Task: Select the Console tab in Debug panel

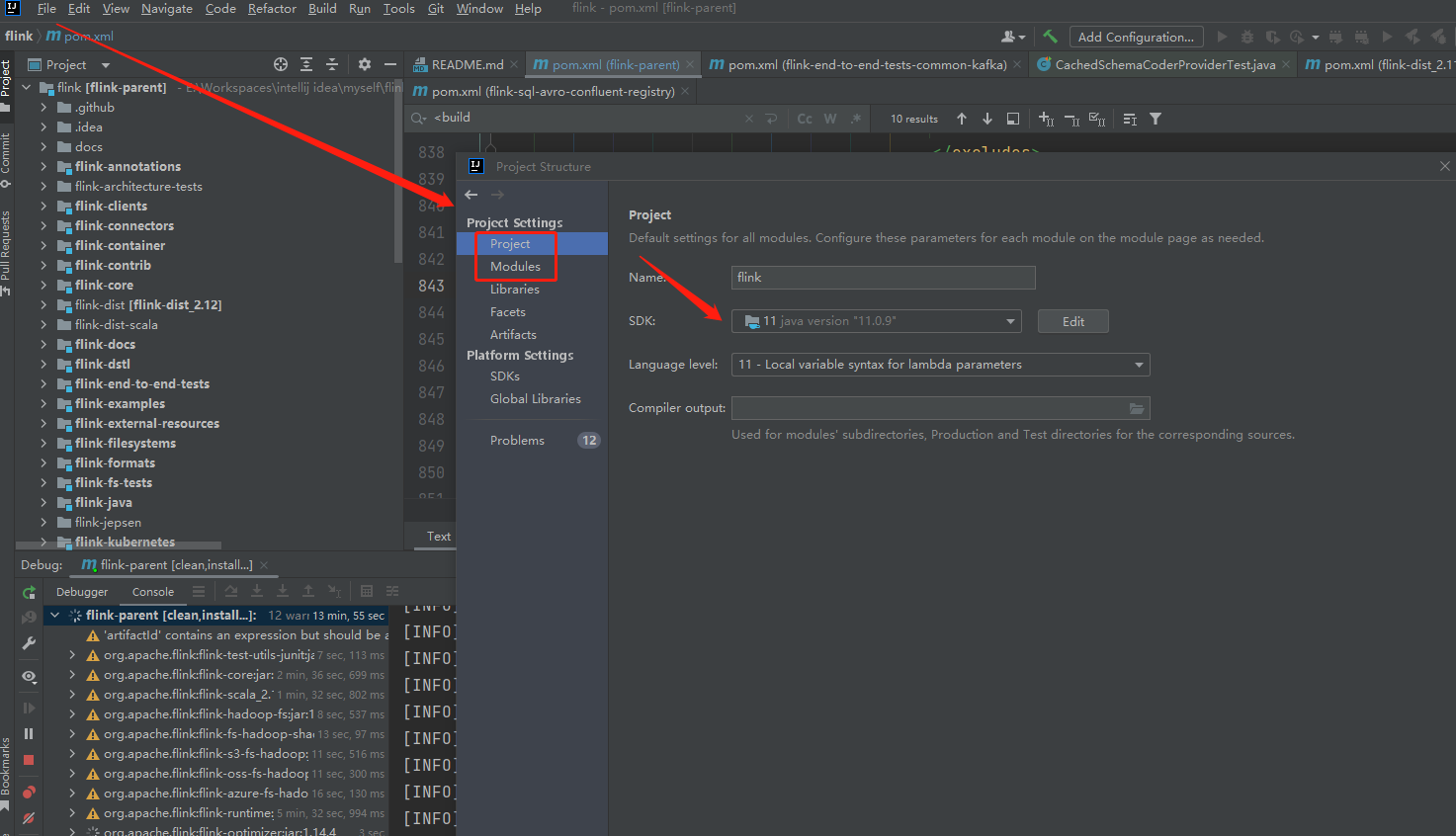Action: [153, 592]
